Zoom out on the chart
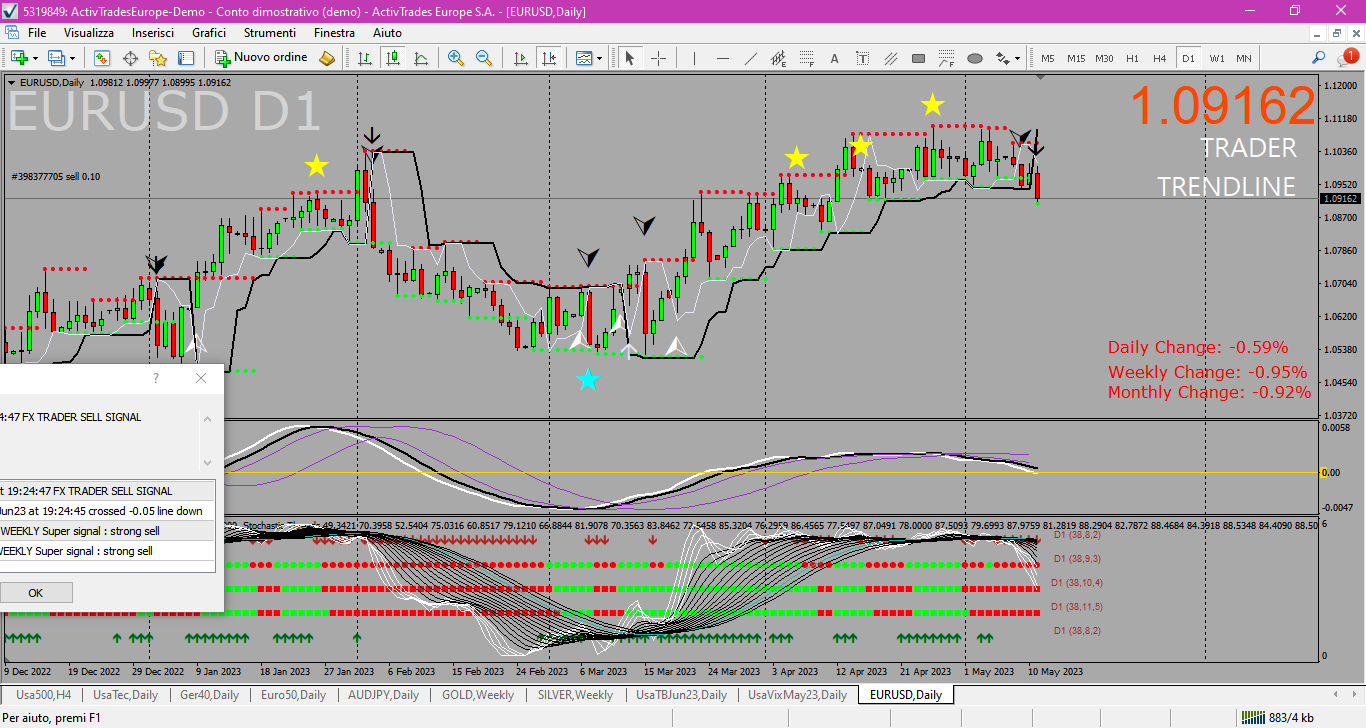This screenshot has width=1366, height=728. (x=484, y=58)
